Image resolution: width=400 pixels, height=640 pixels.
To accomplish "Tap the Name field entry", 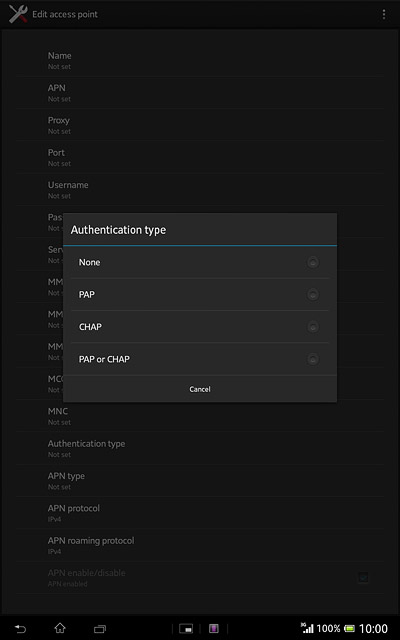I will [x=200, y=60].
